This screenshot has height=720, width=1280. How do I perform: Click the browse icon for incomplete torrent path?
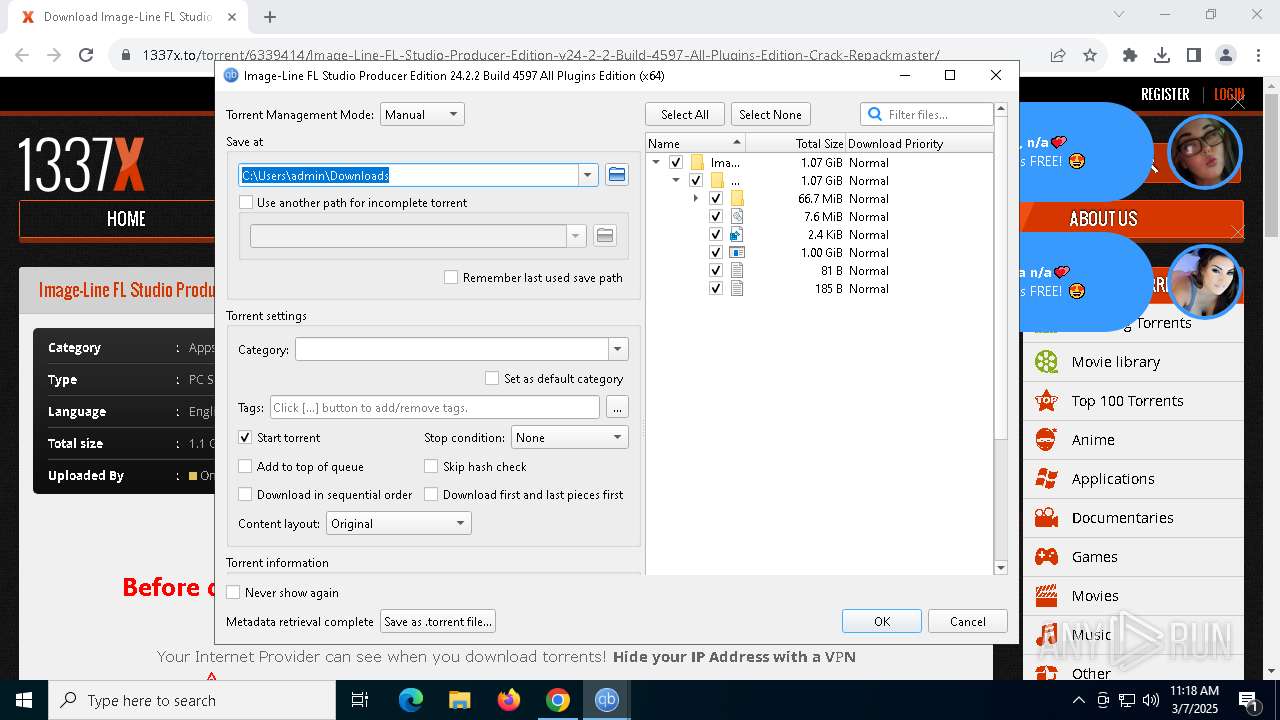point(604,236)
